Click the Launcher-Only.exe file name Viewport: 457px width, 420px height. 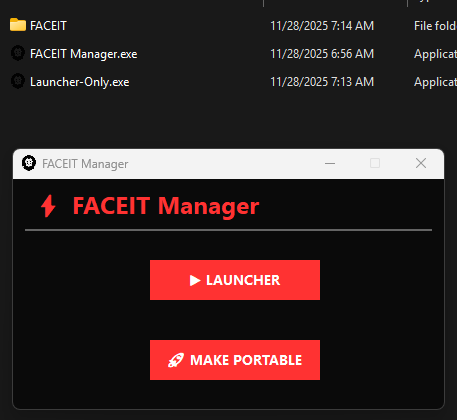click(x=80, y=82)
